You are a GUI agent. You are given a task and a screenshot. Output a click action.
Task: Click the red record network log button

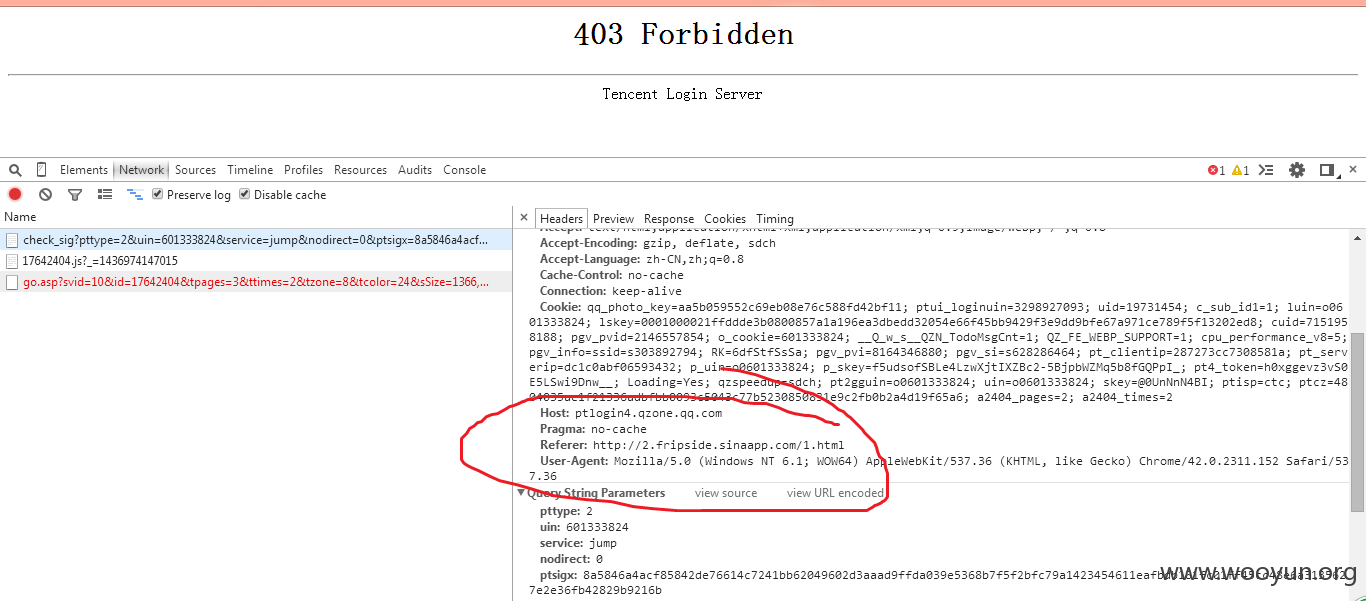point(15,195)
